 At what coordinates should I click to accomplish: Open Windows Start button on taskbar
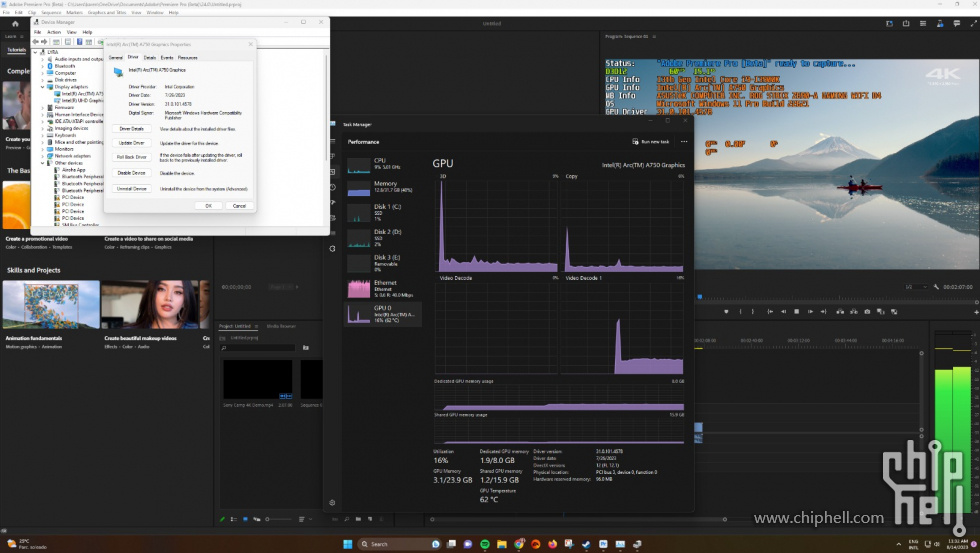pyautogui.click(x=348, y=544)
